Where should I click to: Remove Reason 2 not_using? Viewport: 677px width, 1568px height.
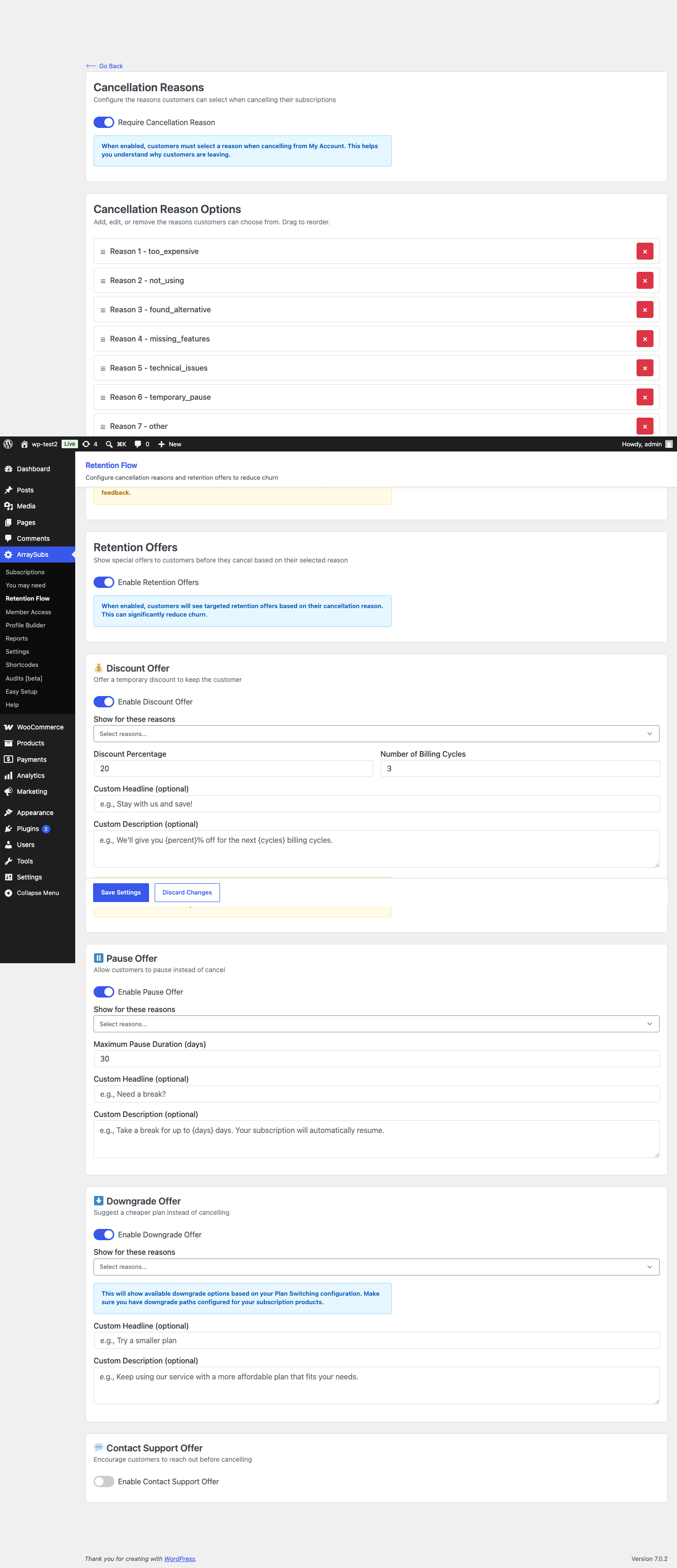[645, 281]
